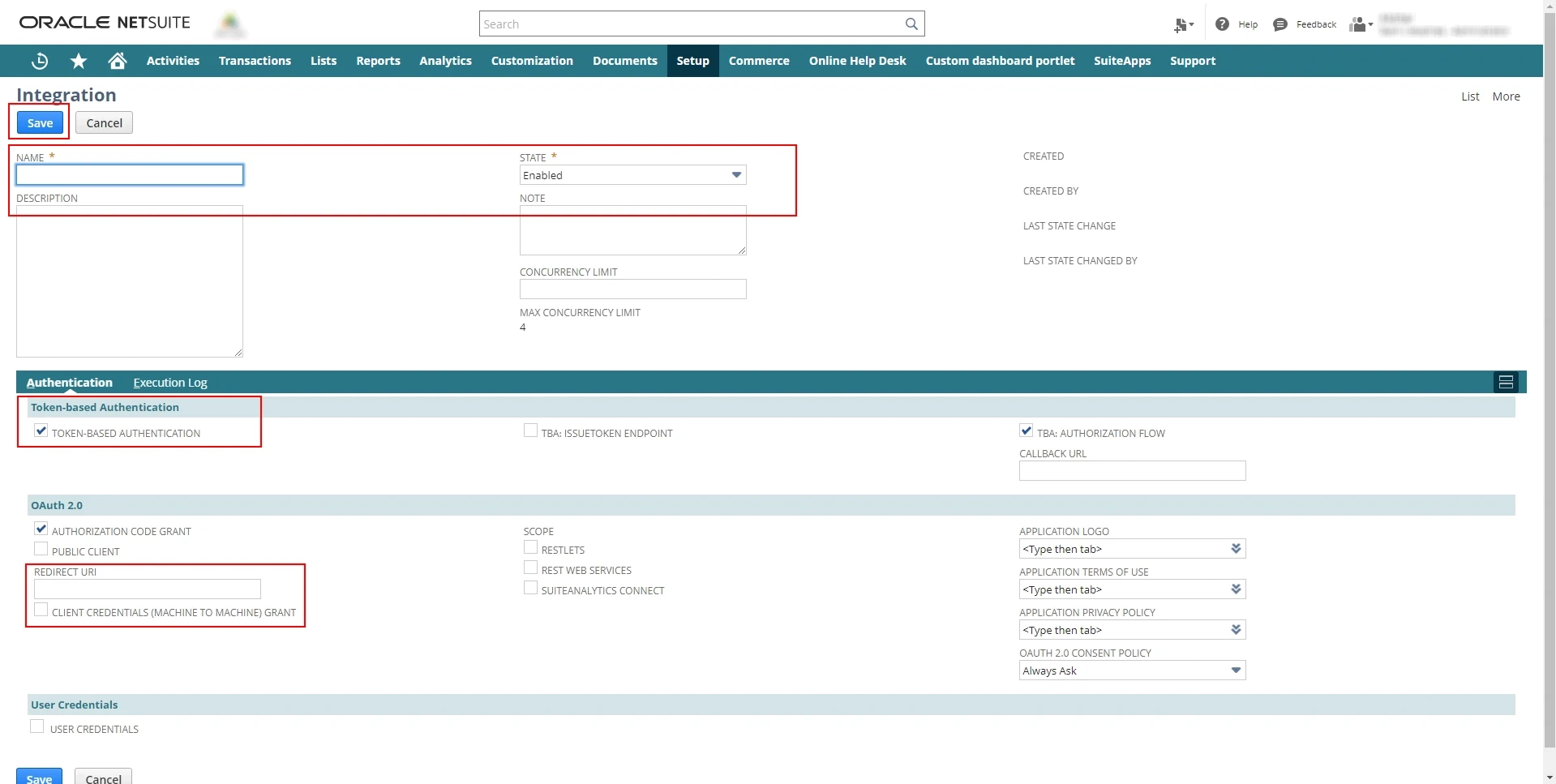Check the SuiteAnalytics Connect checkbox

530,588
